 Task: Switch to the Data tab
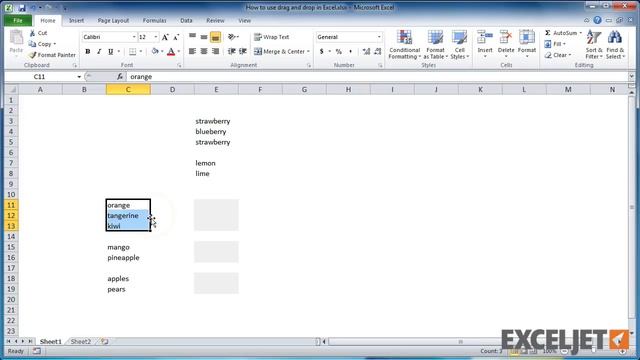coord(186,20)
